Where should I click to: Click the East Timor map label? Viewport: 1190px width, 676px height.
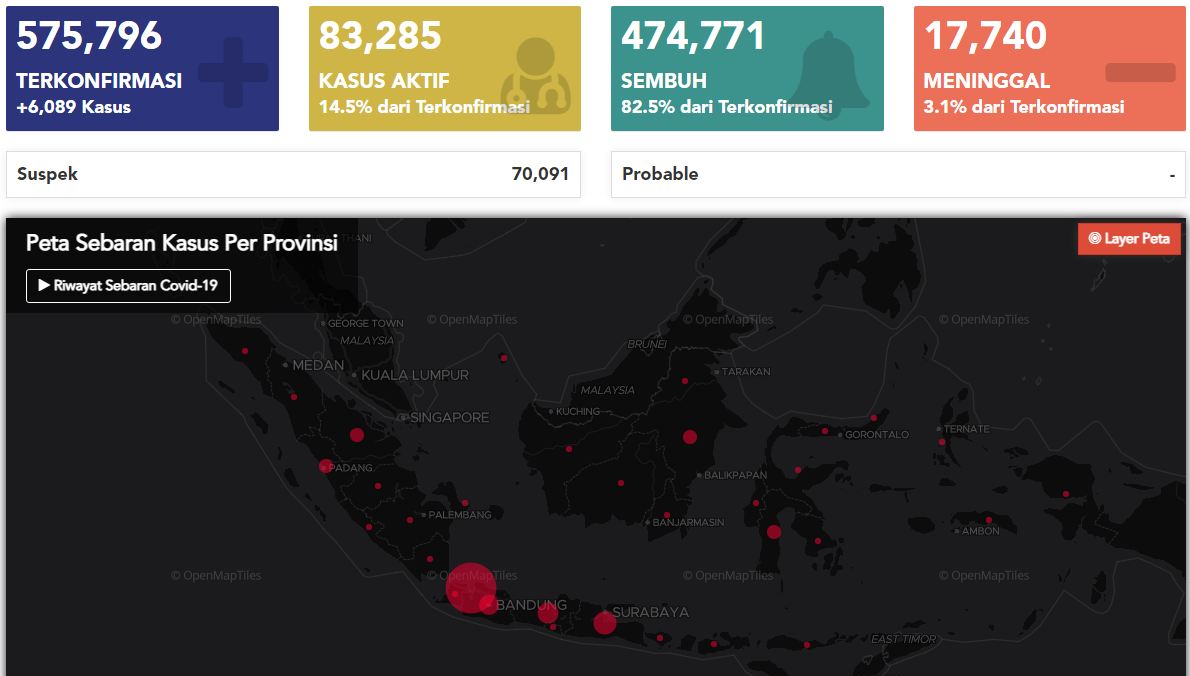pyautogui.click(x=903, y=639)
